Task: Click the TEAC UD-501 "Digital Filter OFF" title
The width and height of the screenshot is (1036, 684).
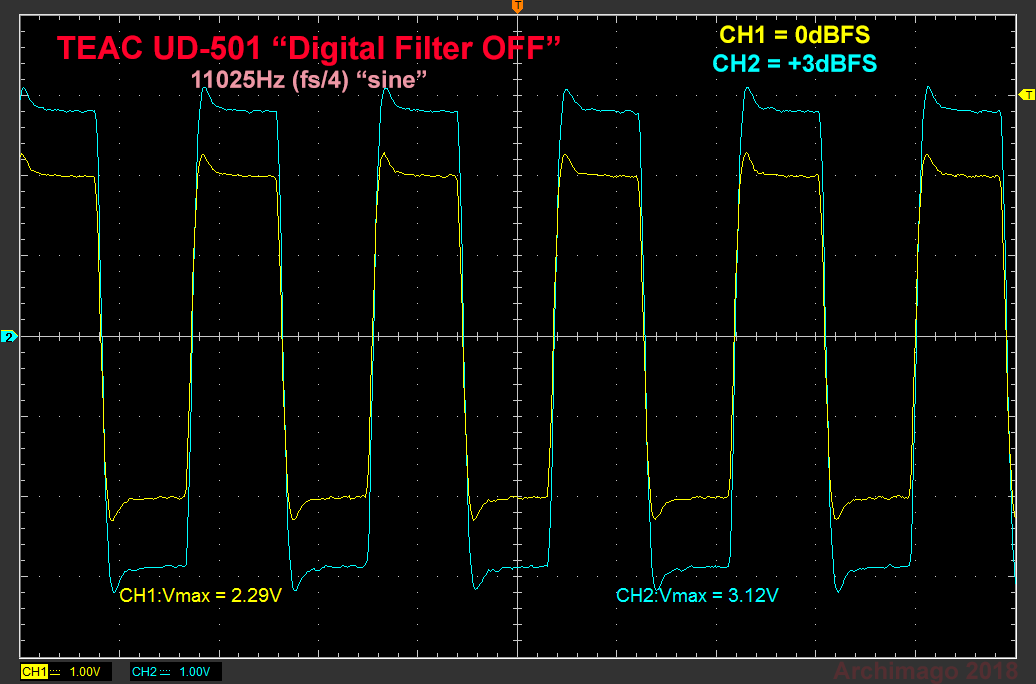Action: (x=309, y=48)
